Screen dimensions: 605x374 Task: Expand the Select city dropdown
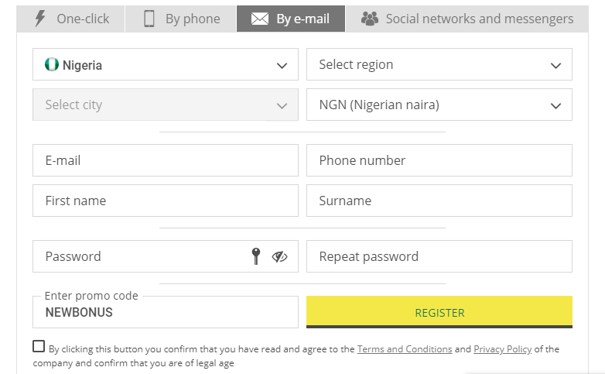click(166, 105)
